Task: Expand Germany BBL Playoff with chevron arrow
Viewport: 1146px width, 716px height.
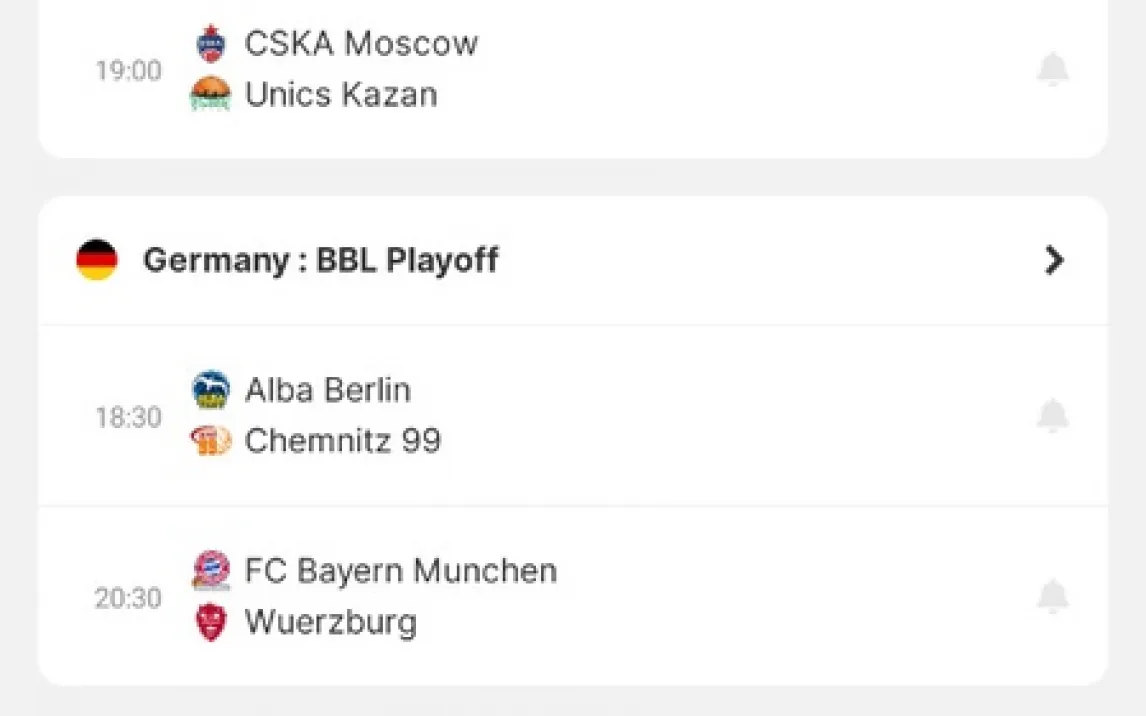Action: coord(1054,261)
